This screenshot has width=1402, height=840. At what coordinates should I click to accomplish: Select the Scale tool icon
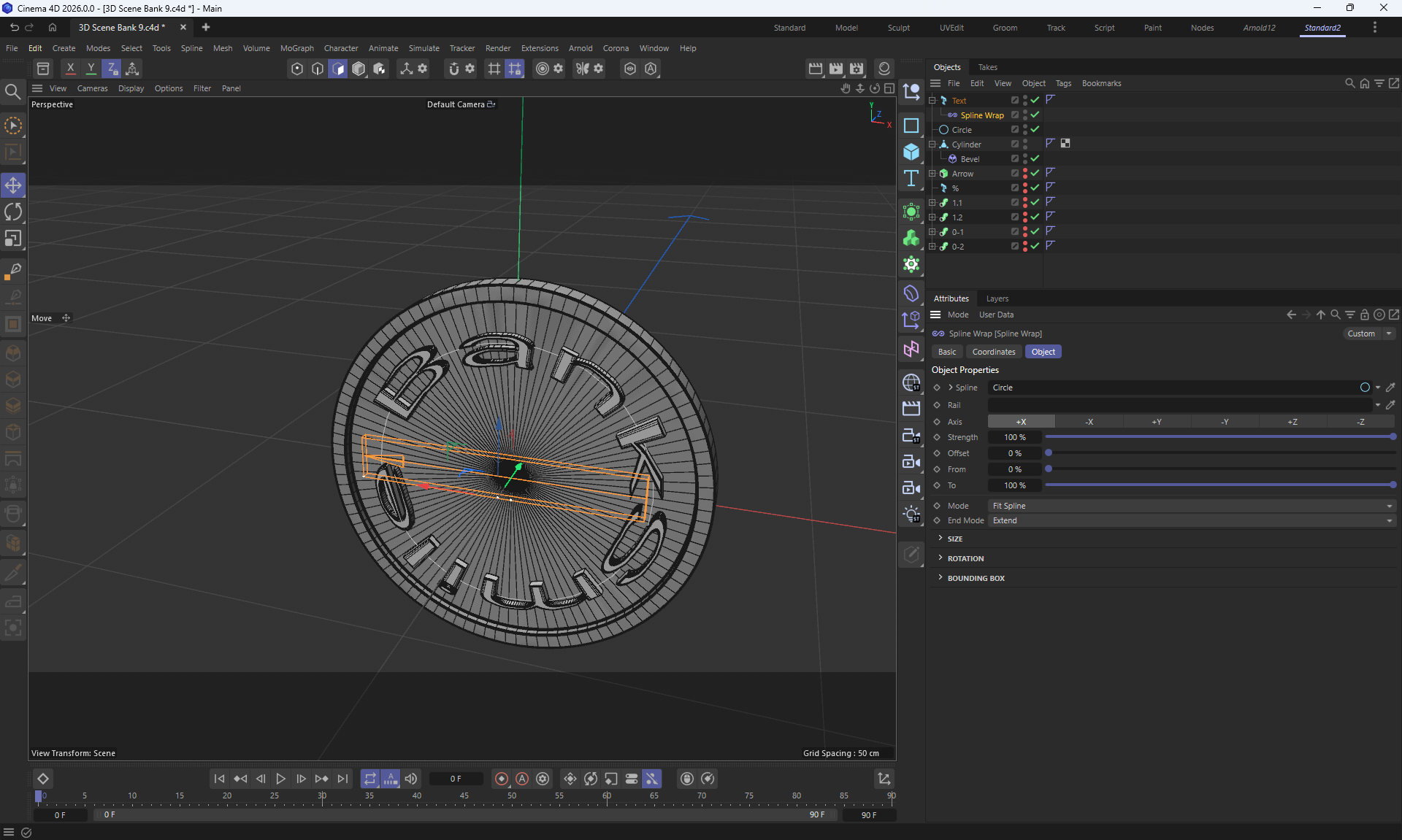[x=13, y=239]
